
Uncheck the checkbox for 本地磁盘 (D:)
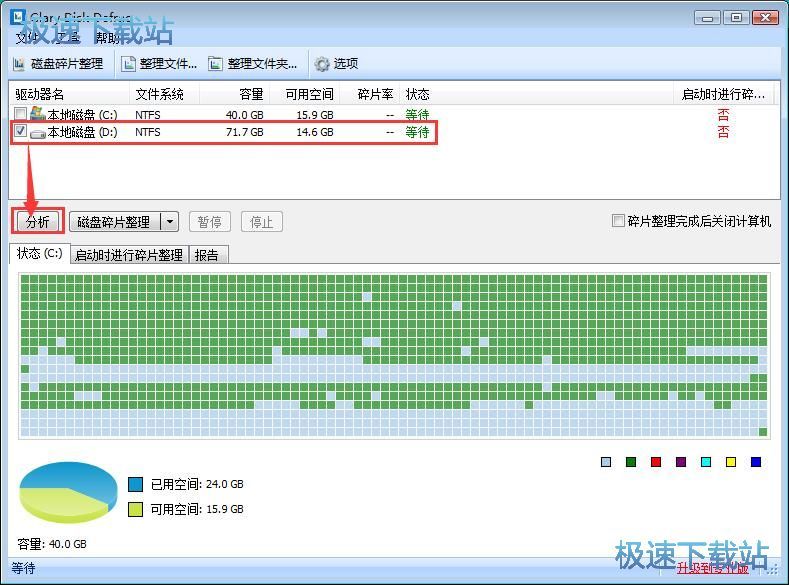[21, 131]
